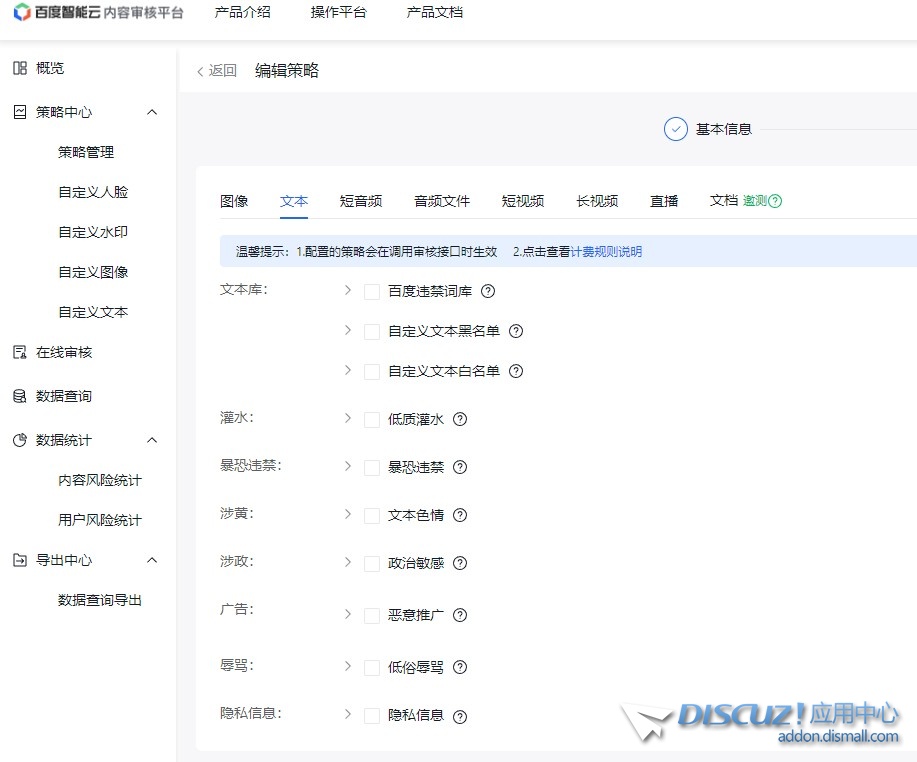Click the 在线审核 sidebar icon
Screen dimensions: 917x762
coord(19,352)
